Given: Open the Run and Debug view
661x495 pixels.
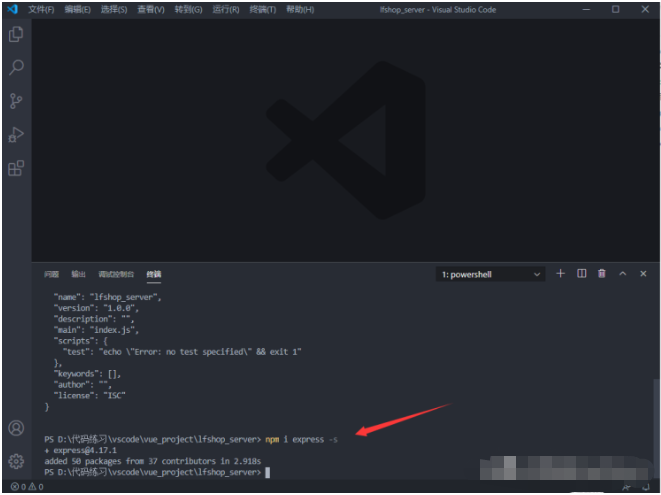Looking at the screenshot, I should point(16,135).
